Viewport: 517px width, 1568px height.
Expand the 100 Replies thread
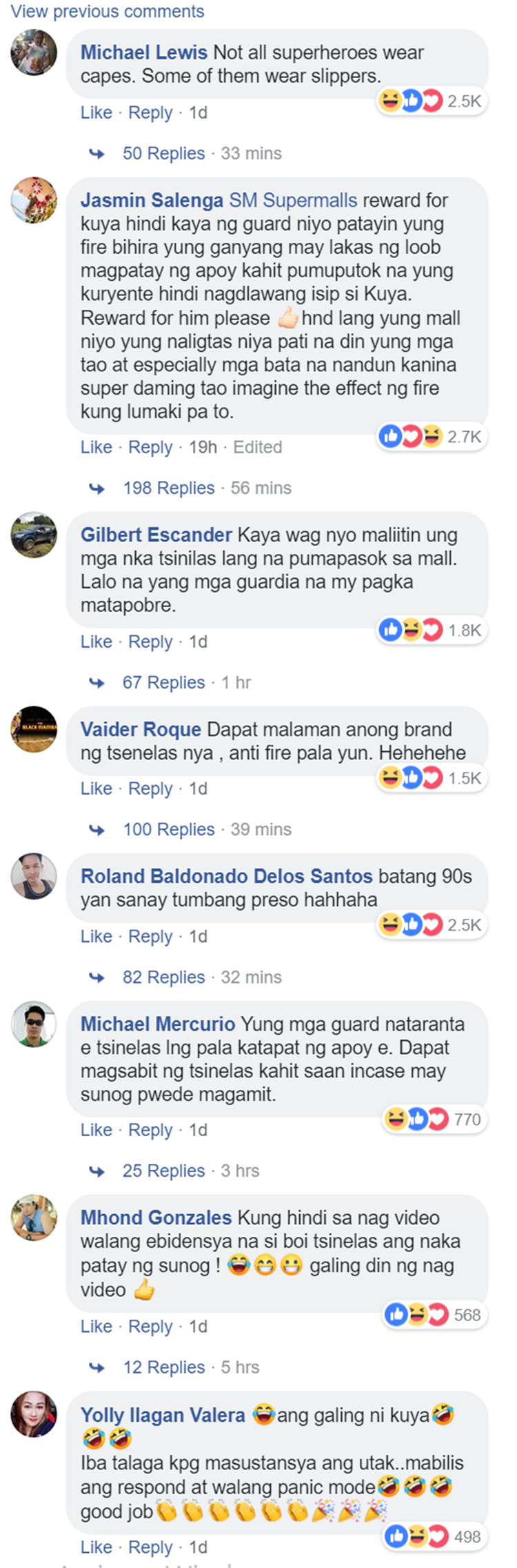click(168, 829)
